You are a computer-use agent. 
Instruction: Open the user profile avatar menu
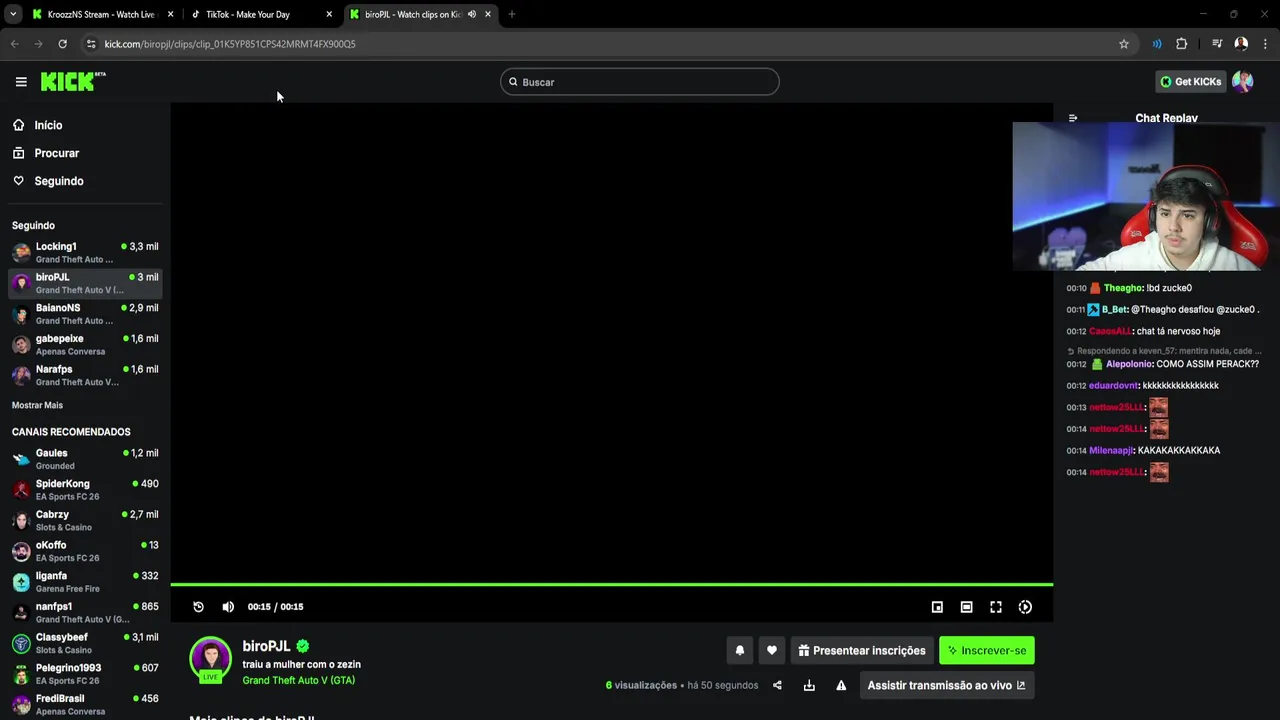[1243, 82]
